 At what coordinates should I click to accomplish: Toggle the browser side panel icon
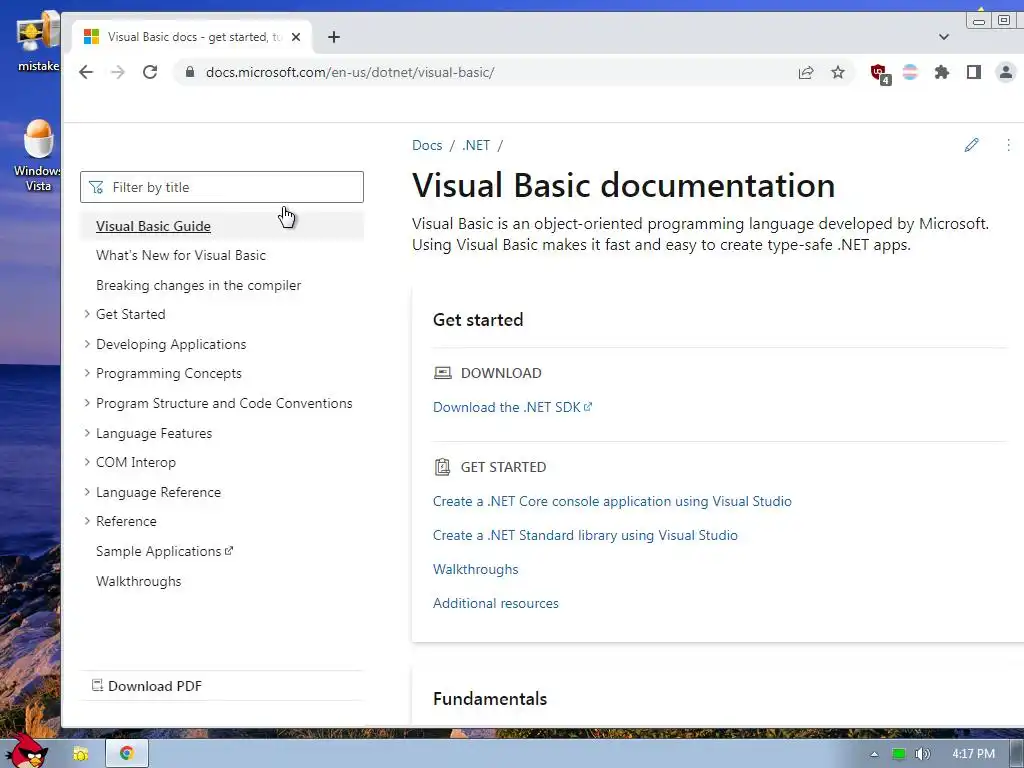(x=974, y=72)
